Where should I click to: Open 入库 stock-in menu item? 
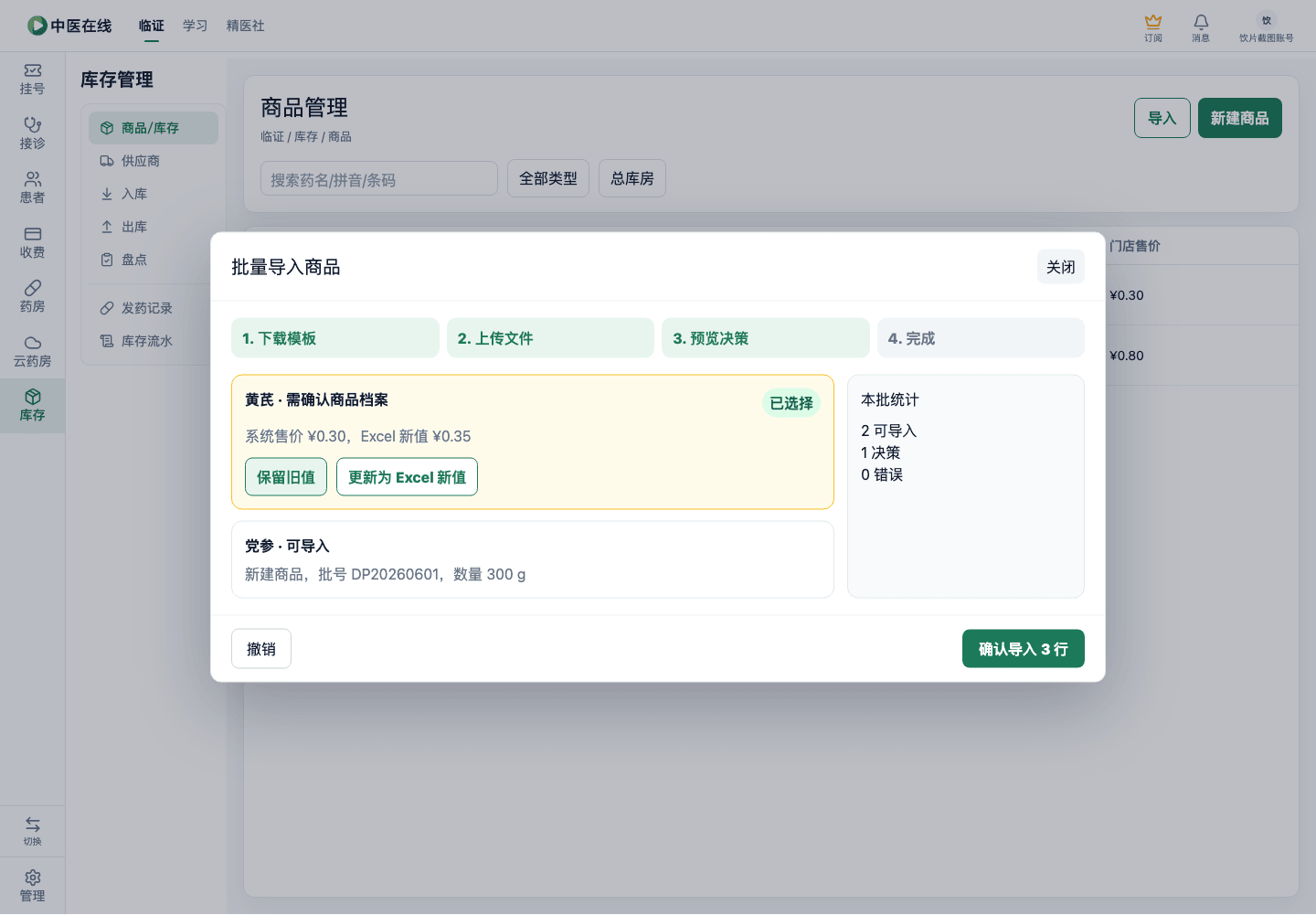point(154,194)
